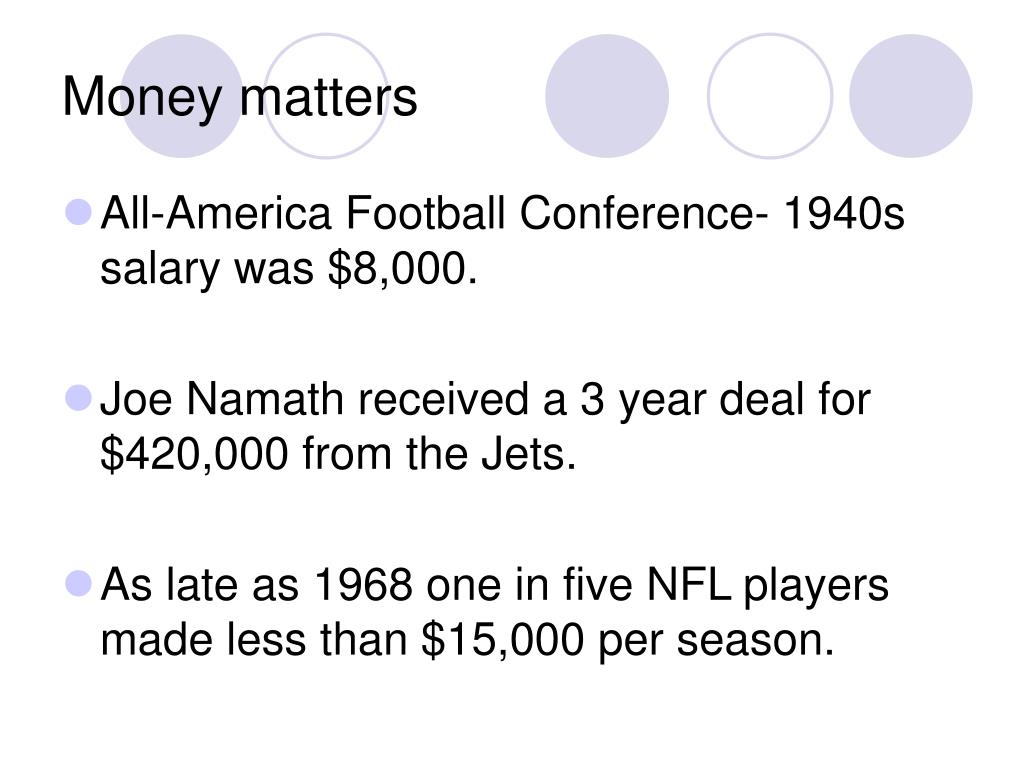Click the words 'from the Jets.'

440,454
